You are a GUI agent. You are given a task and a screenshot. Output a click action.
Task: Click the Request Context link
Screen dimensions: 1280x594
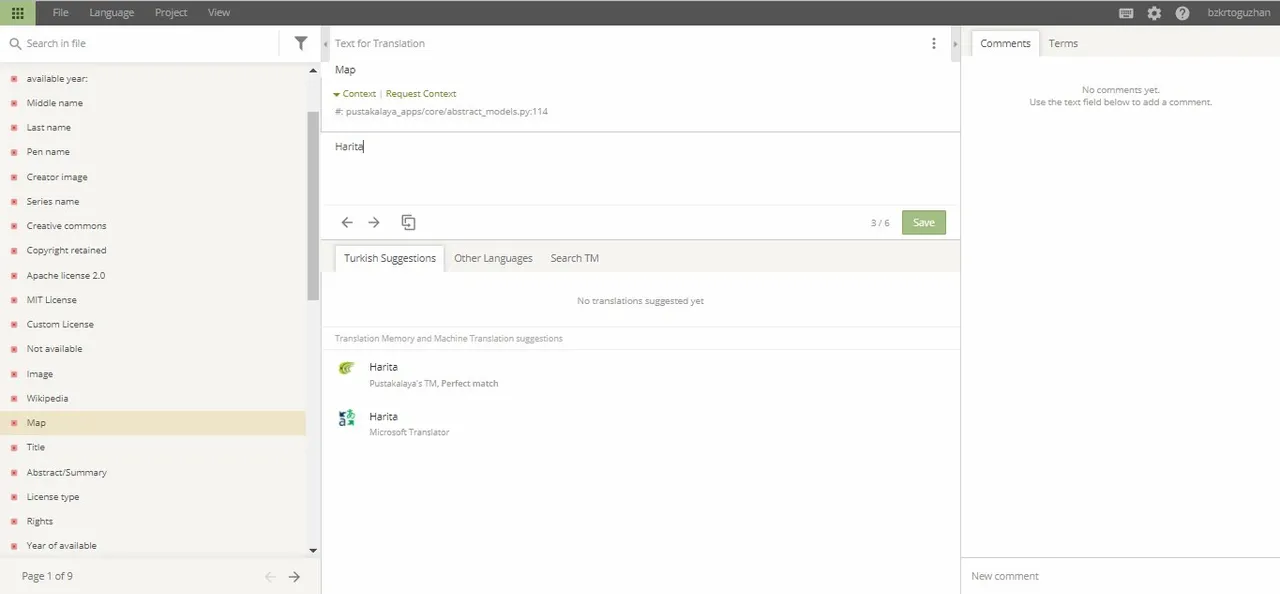click(x=421, y=94)
